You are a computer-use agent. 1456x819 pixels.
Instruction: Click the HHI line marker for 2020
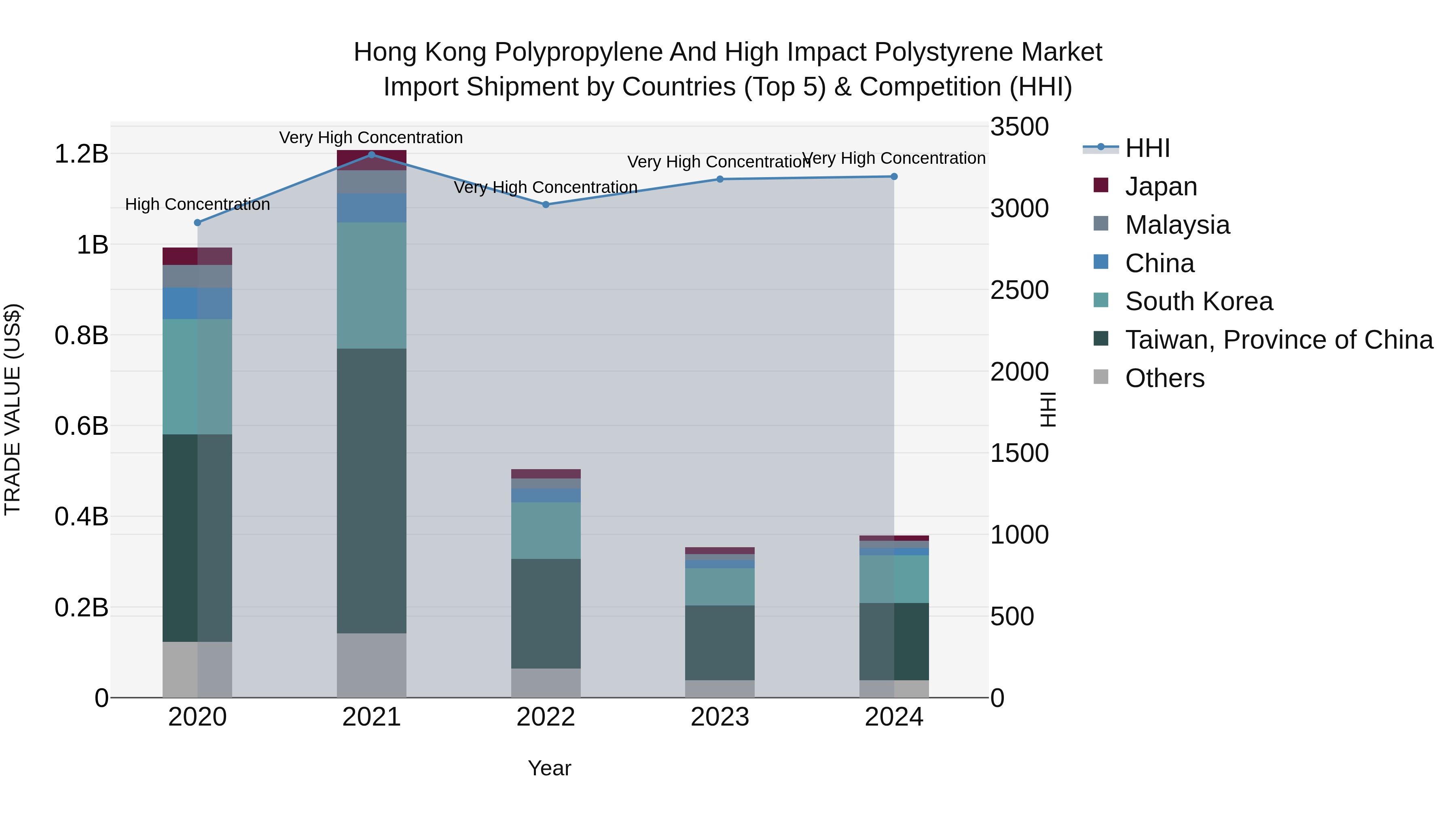point(197,223)
